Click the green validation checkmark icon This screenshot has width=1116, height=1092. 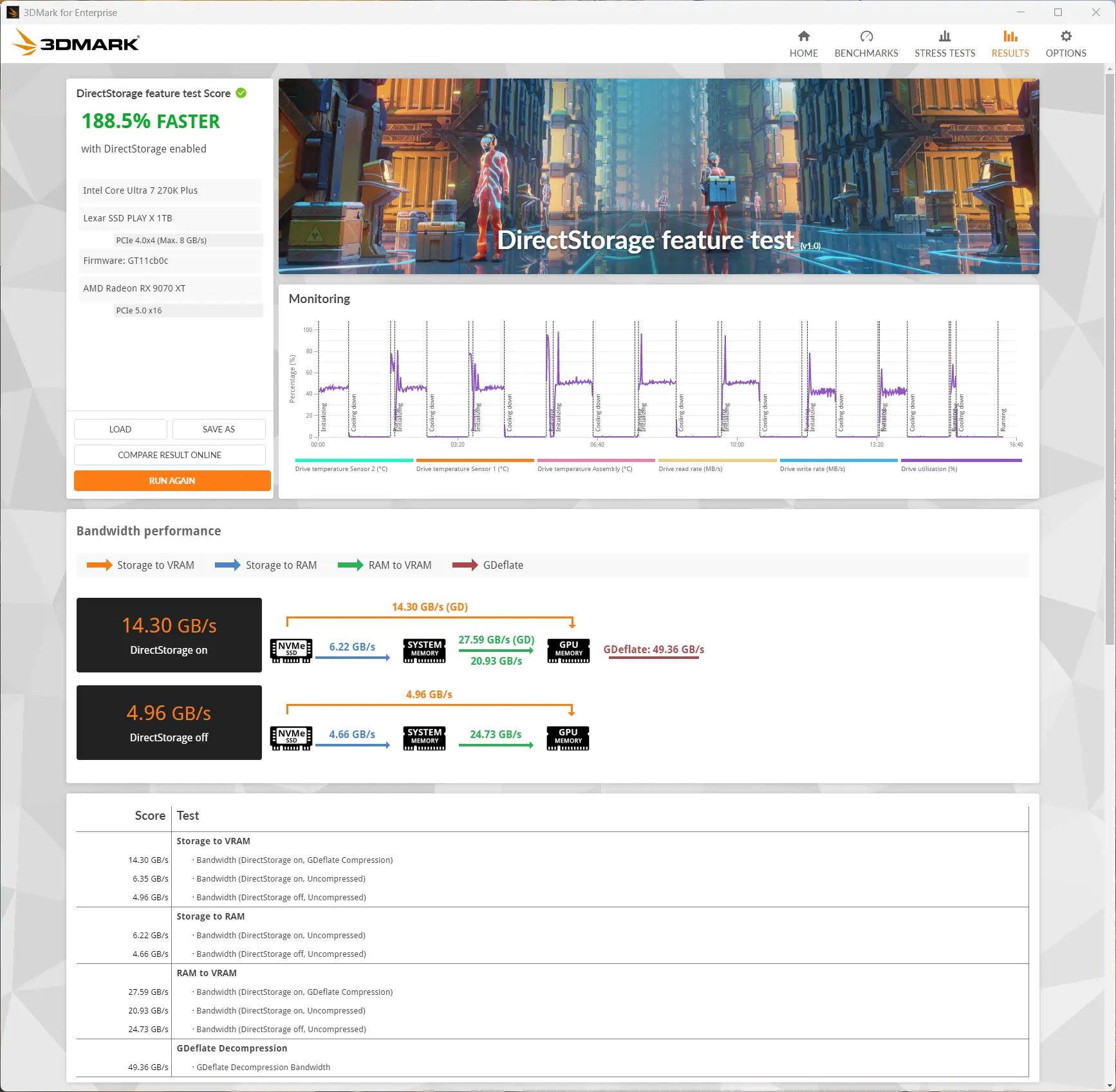click(x=241, y=93)
